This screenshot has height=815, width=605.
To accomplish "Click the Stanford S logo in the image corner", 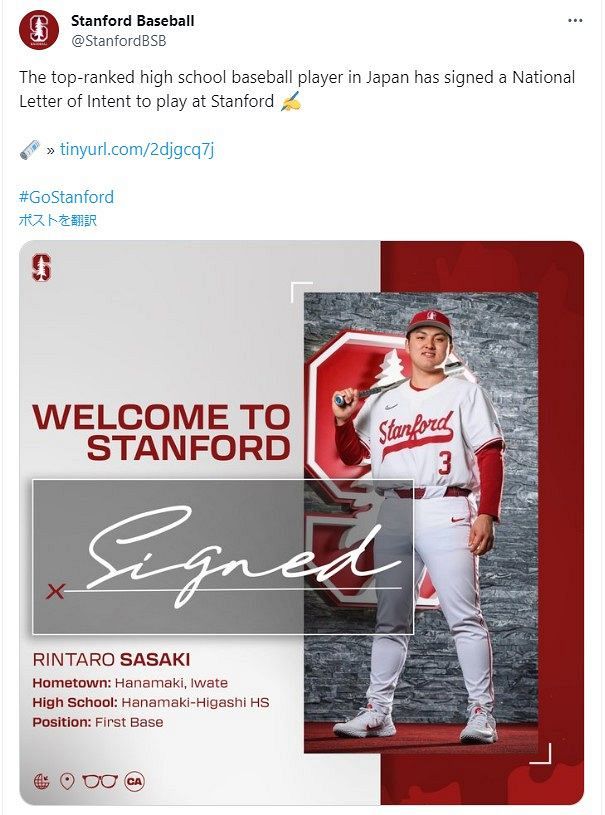I will [41, 268].
